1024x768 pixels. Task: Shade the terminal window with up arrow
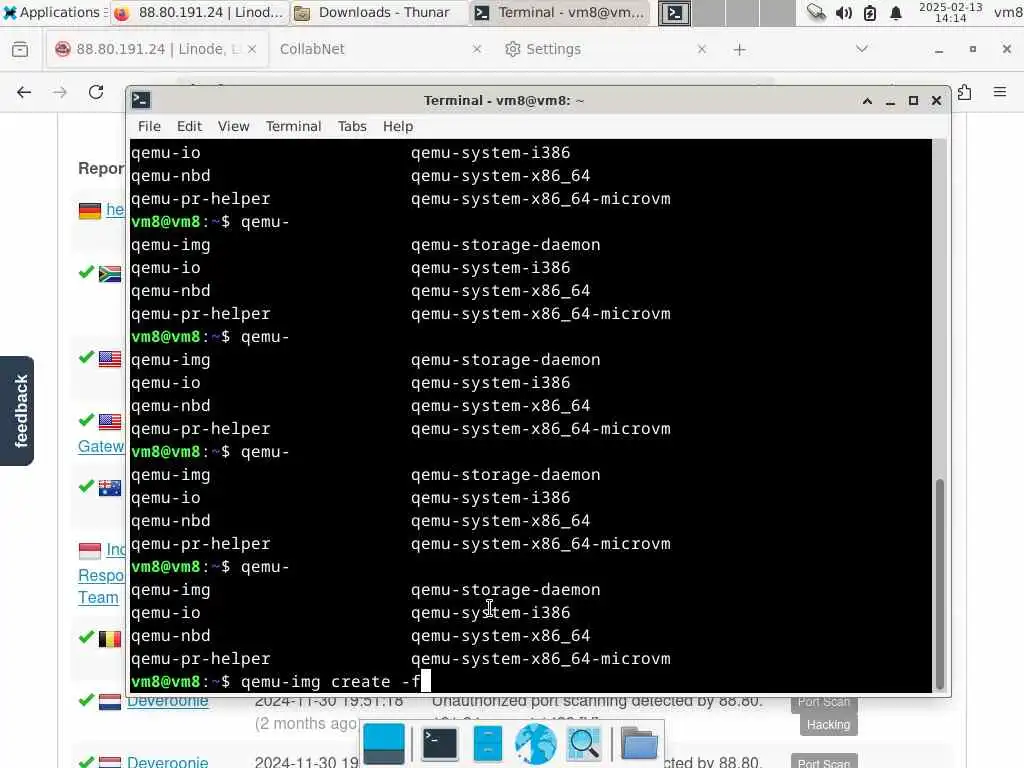(x=867, y=101)
